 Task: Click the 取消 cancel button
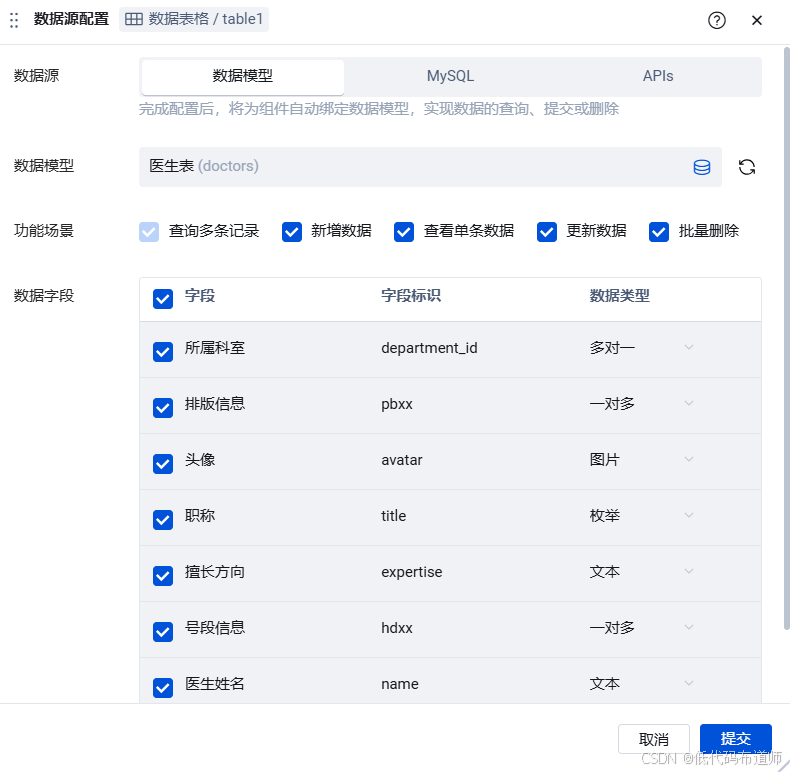point(653,739)
